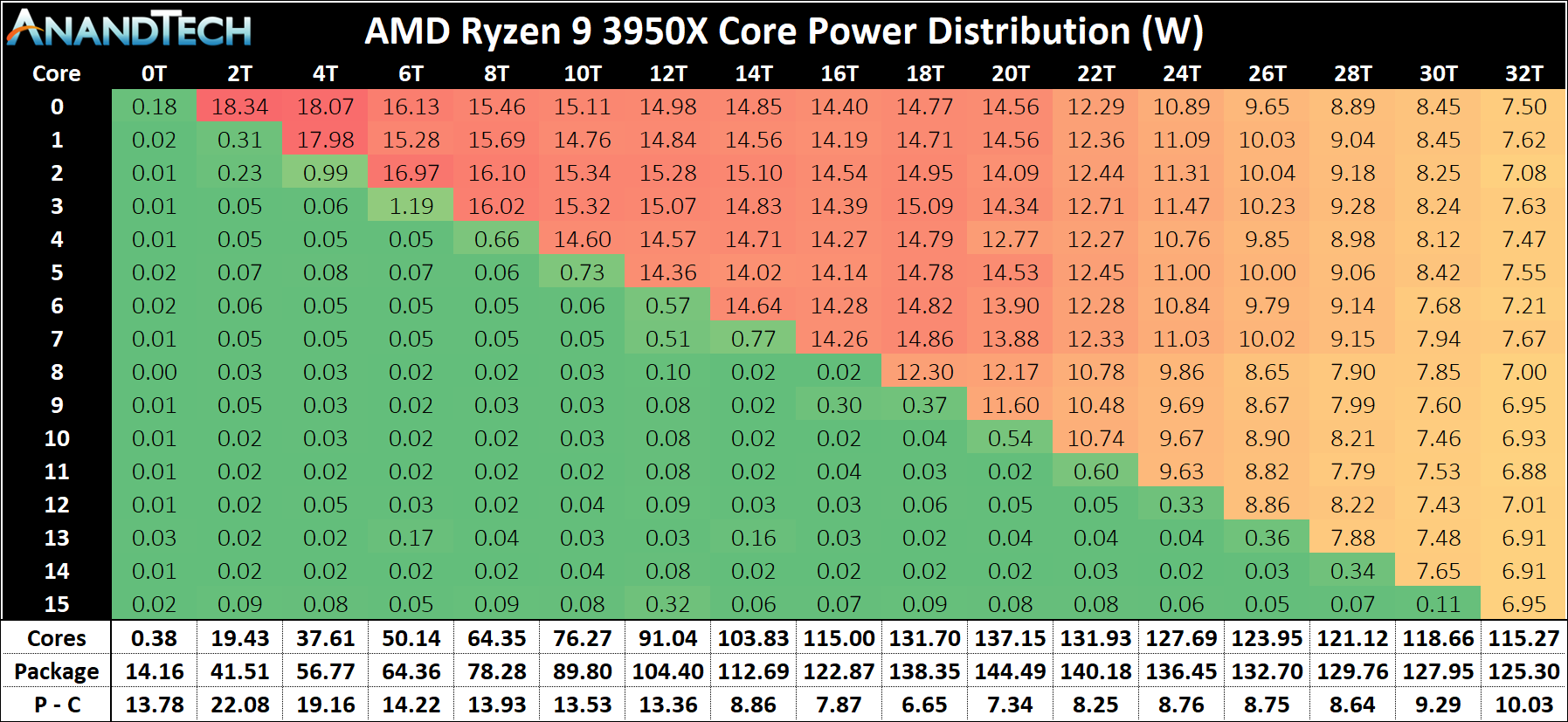The height and width of the screenshot is (722, 1568).
Task: Select the "0T" column header
Action: point(154,74)
